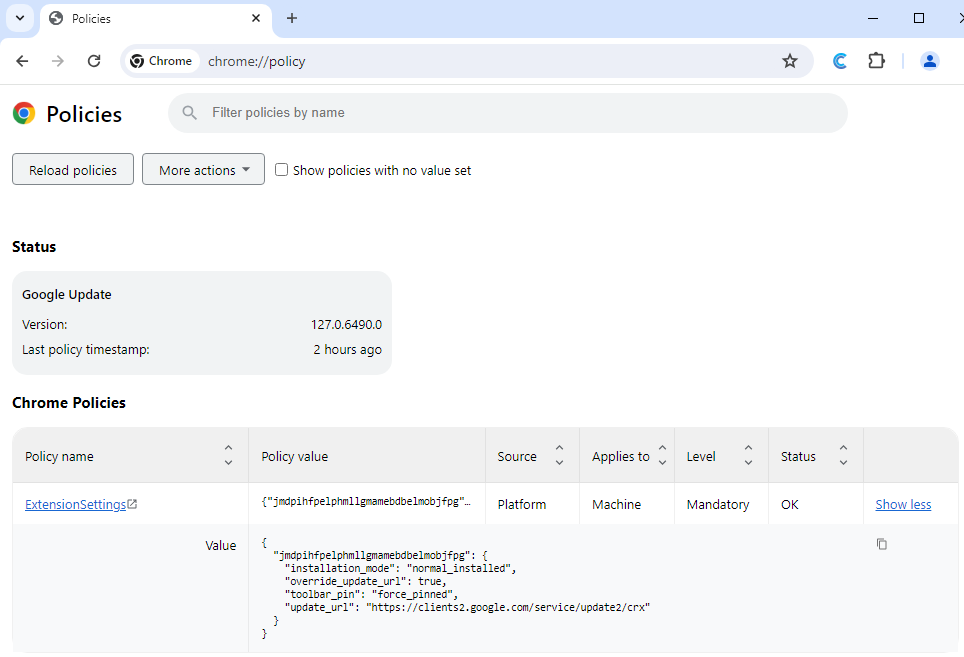The width and height of the screenshot is (964, 657).
Task: Click the '2 hours ago' timestamp
Action: click(x=347, y=350)
